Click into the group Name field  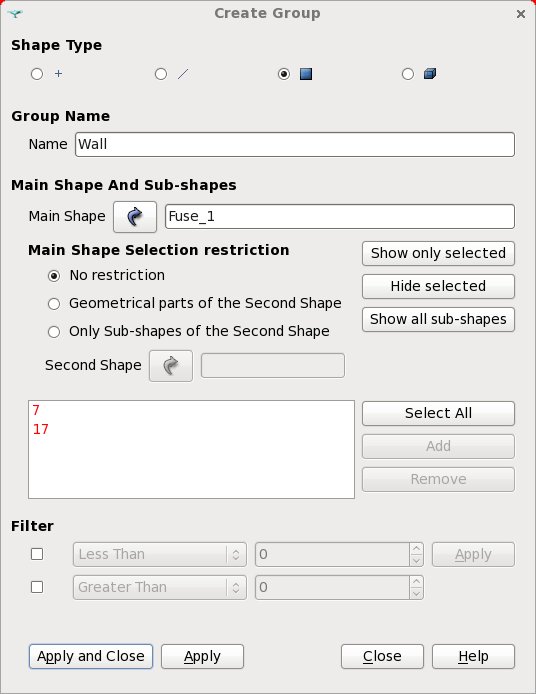(295, 144)
